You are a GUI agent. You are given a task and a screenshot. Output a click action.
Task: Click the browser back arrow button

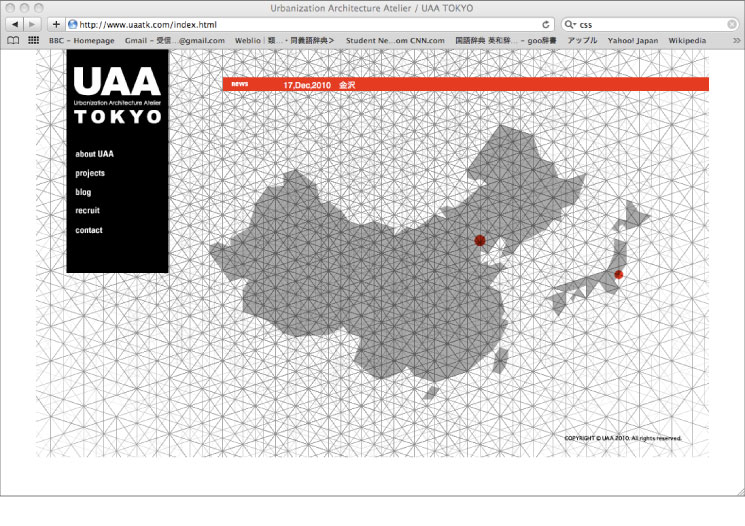click(x=15, y=24)
